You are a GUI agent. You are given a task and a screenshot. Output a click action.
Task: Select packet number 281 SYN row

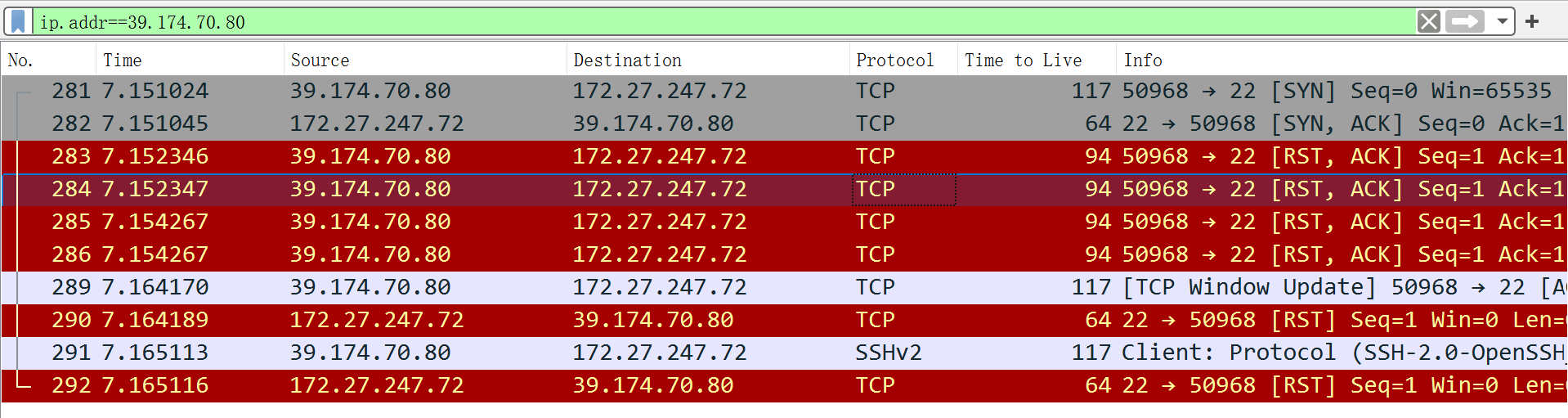pyautogui.click(x=784, y=91)
